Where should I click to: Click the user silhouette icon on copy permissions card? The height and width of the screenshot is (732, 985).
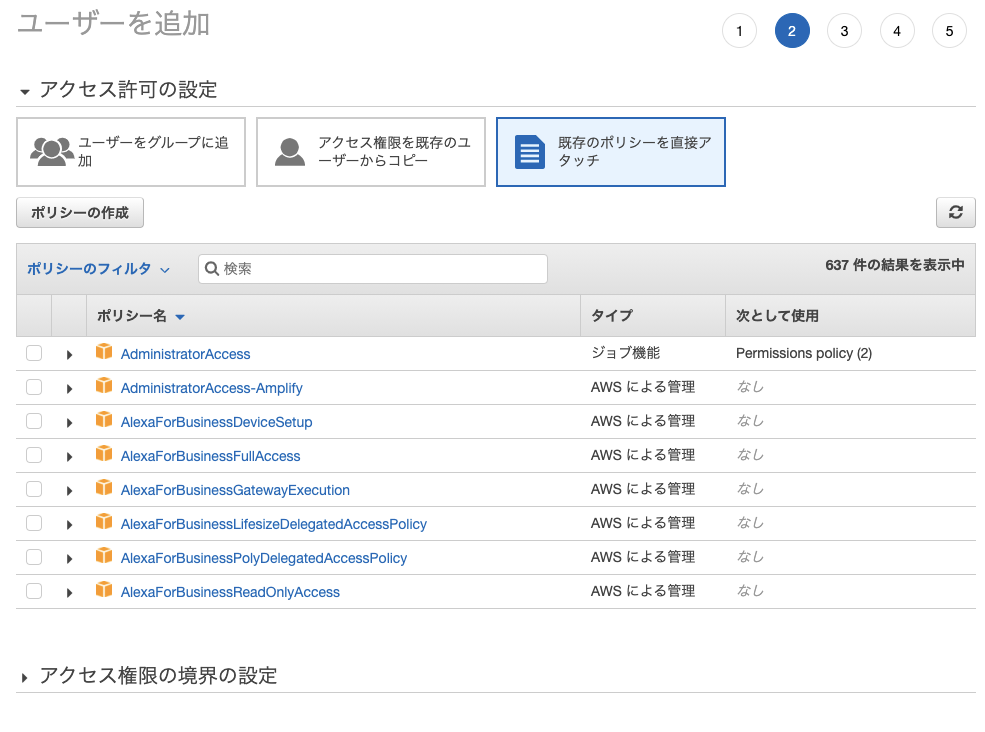pos(290,152)
